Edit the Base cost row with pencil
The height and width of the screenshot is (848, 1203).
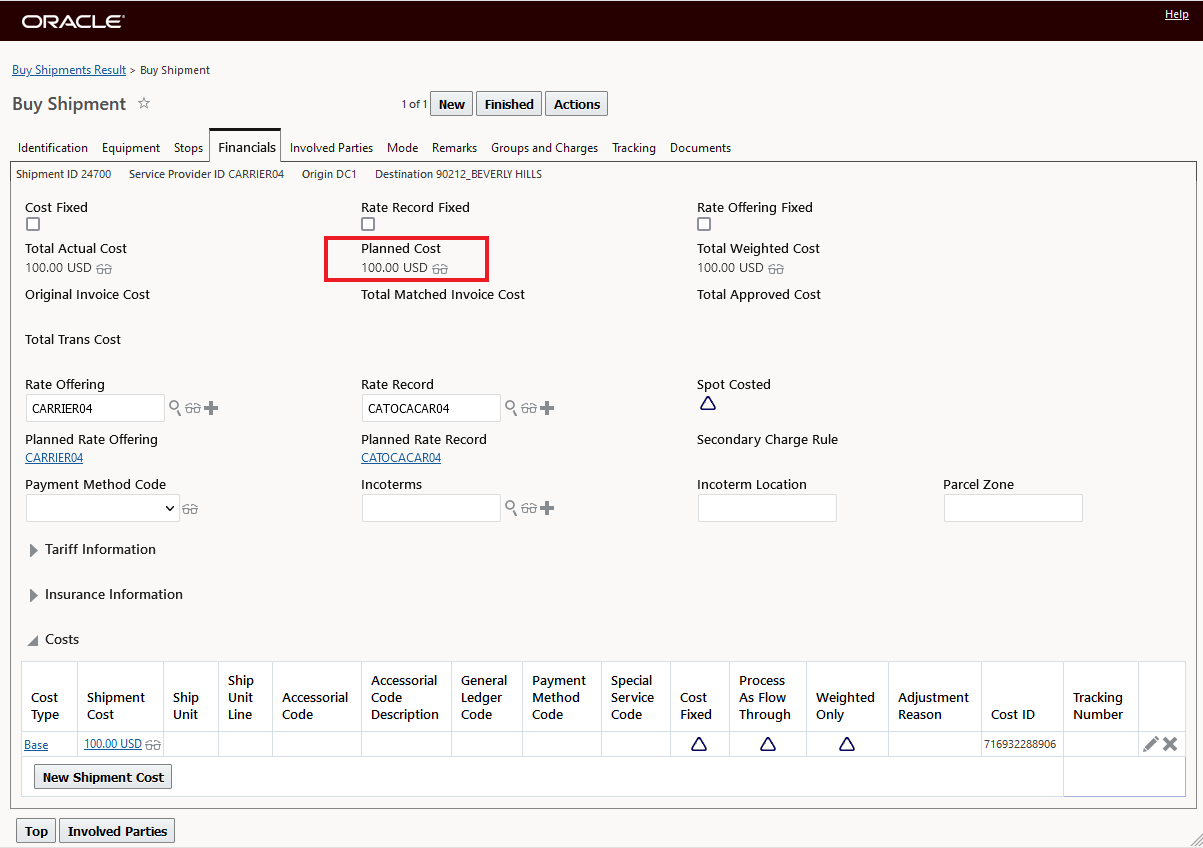point(1151,744)
